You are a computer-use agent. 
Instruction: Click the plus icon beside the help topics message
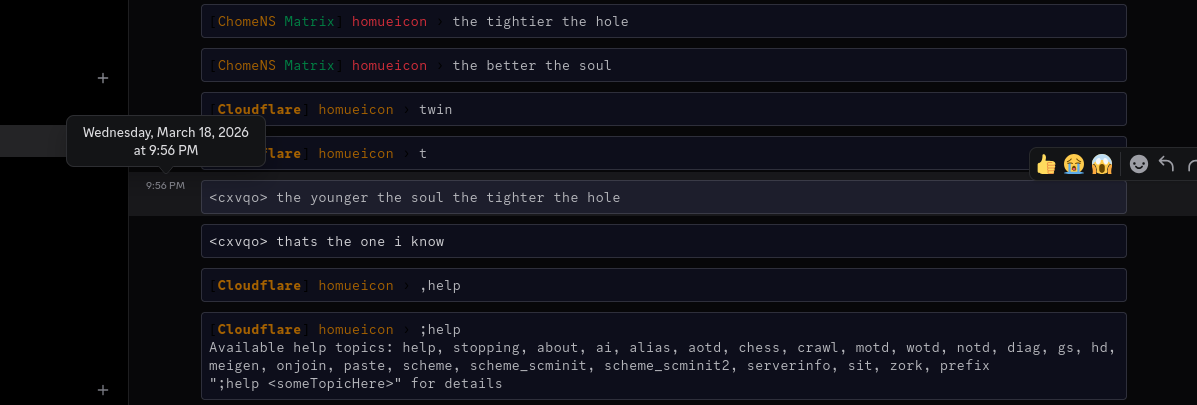(x=103, y=390)
